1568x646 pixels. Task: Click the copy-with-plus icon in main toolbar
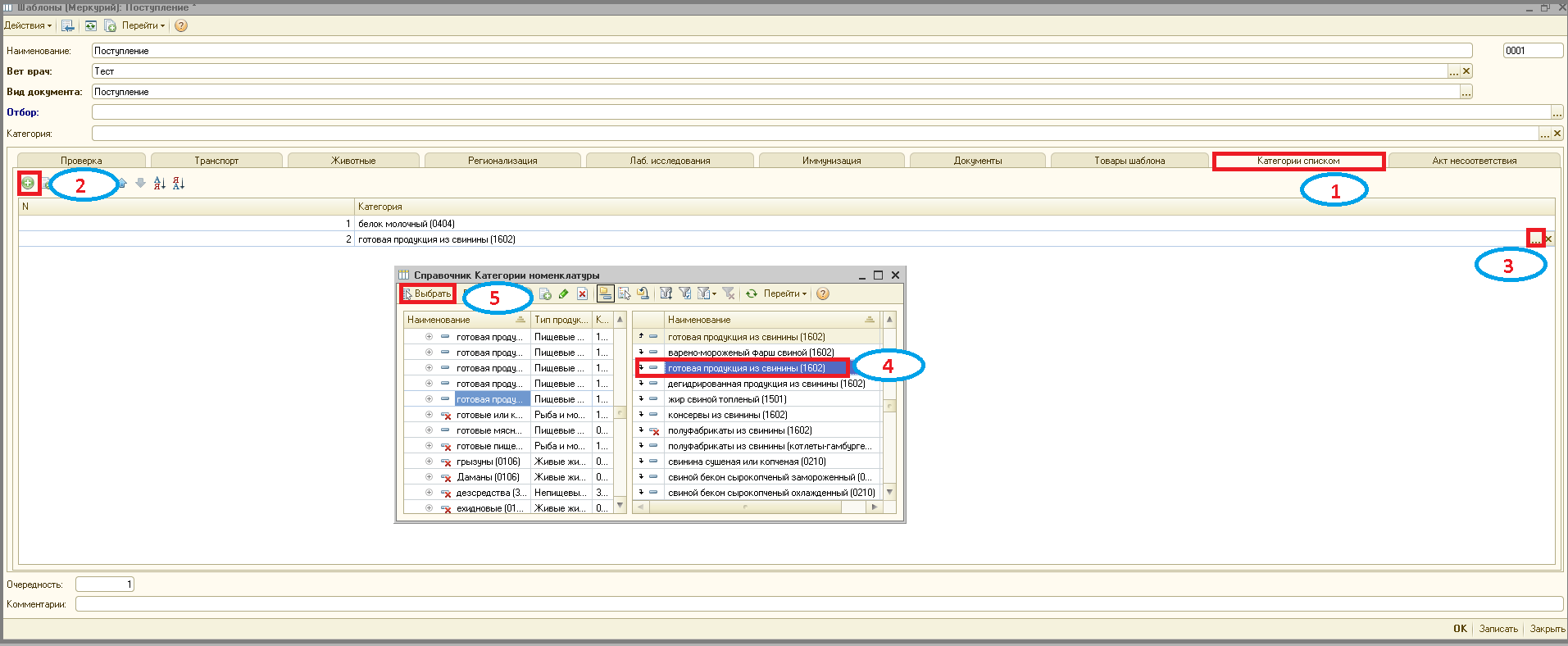tap(110, 25)
